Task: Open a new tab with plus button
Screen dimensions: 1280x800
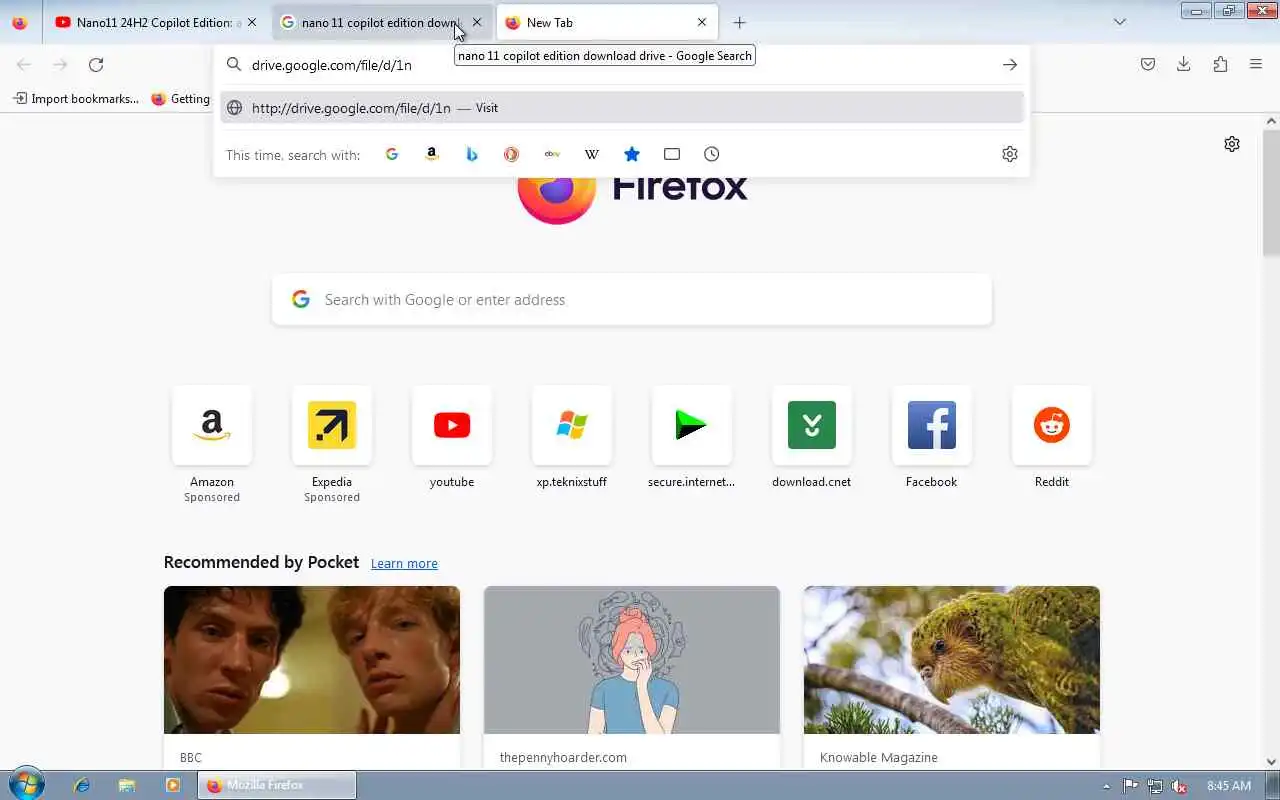Action: 739,22
